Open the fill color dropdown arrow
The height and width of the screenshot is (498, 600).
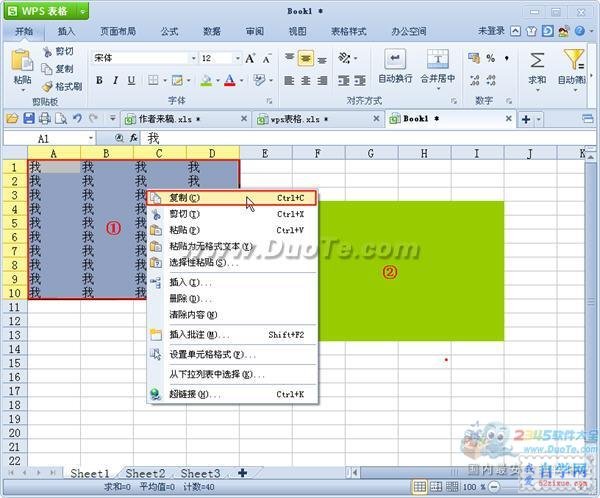[217, 80]
